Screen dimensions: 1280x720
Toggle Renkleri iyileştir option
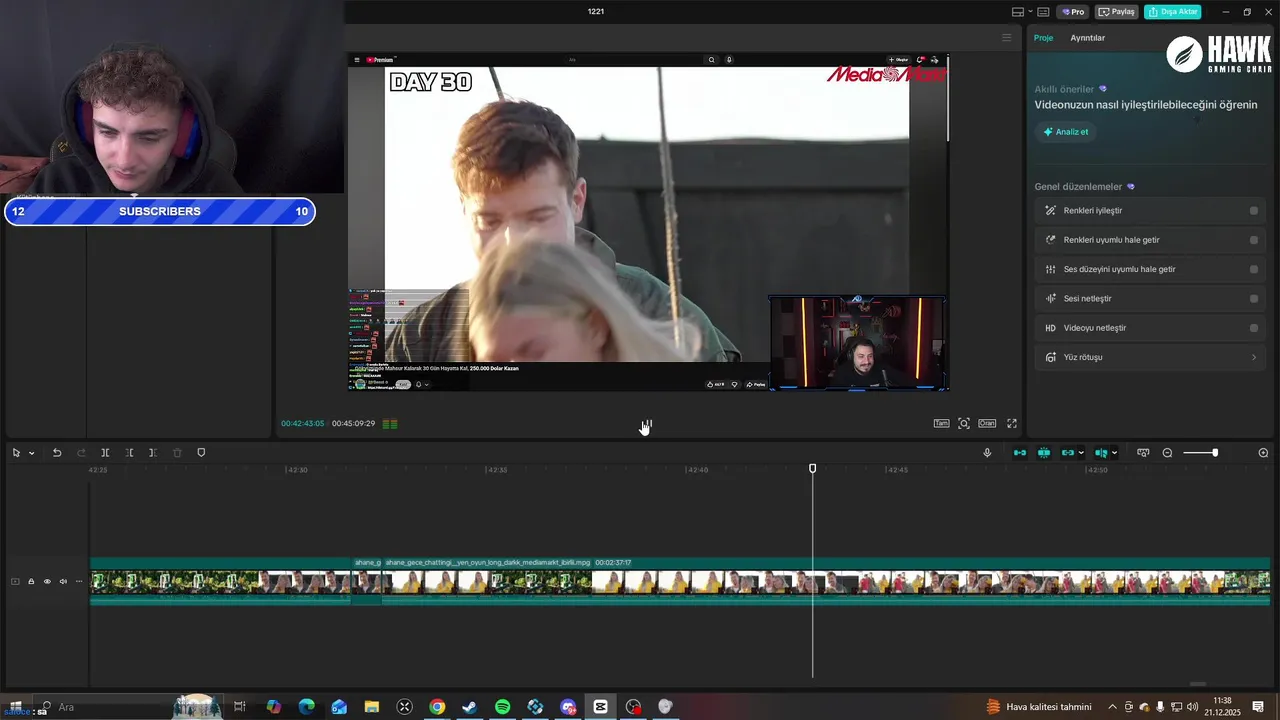[1254, 211]
